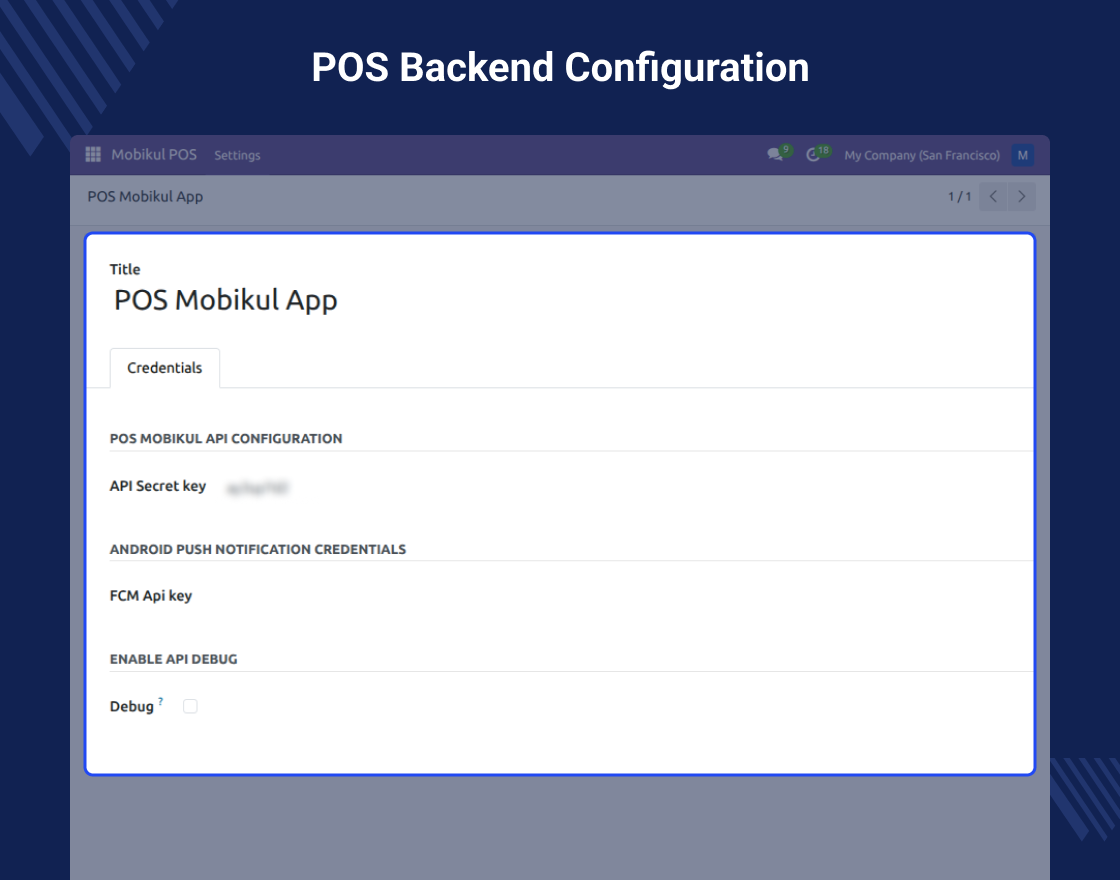Click the 1 / 1 pager counter
1120x880 pixels.
pos(959,196)
